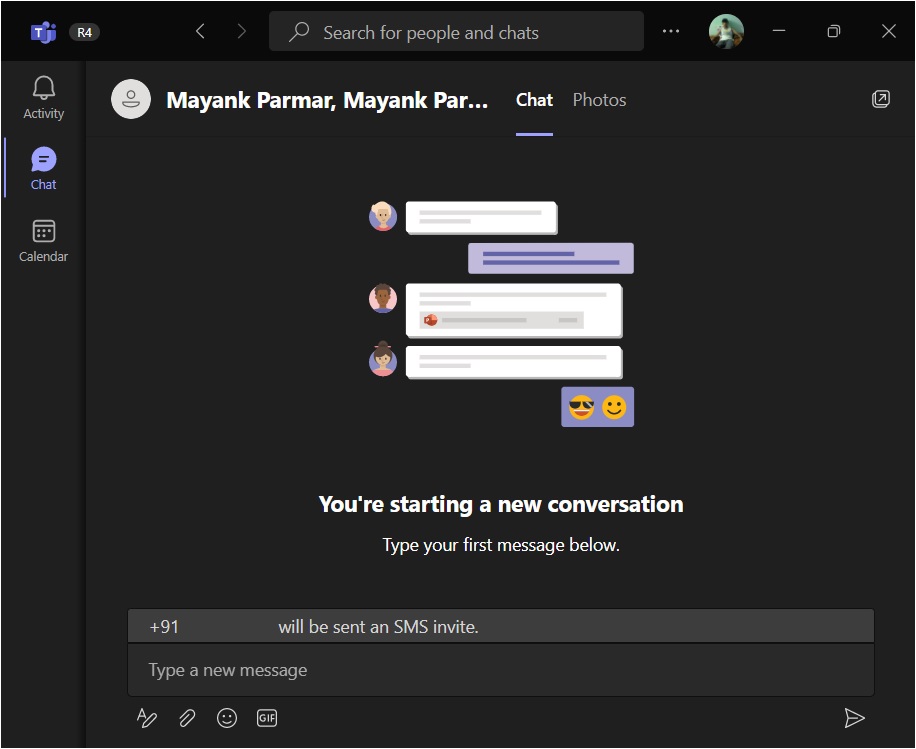Switch to the Photos tab

[x=599, y=100]
